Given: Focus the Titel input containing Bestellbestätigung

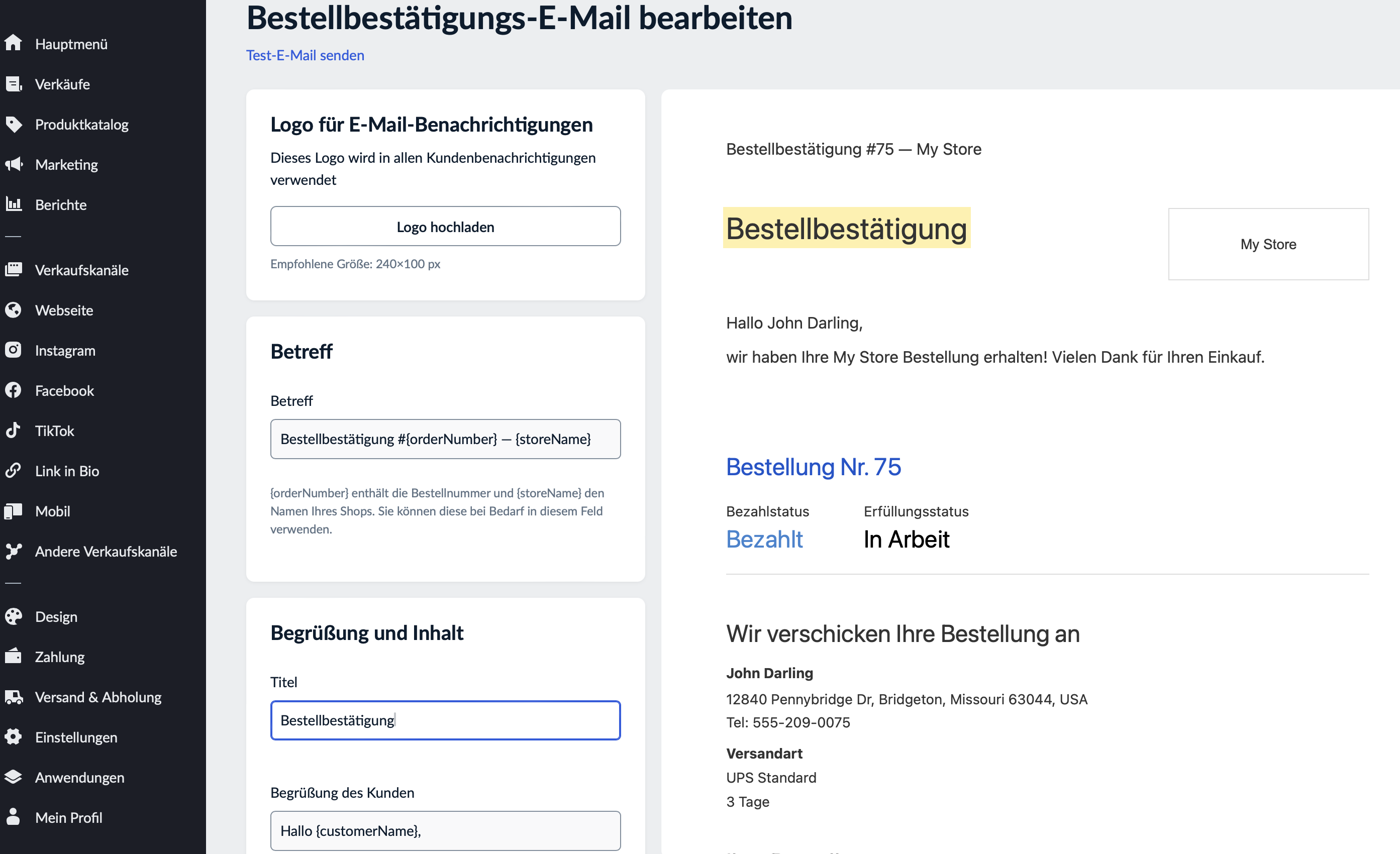Looking at the screenshot, I should click(445, 720).
